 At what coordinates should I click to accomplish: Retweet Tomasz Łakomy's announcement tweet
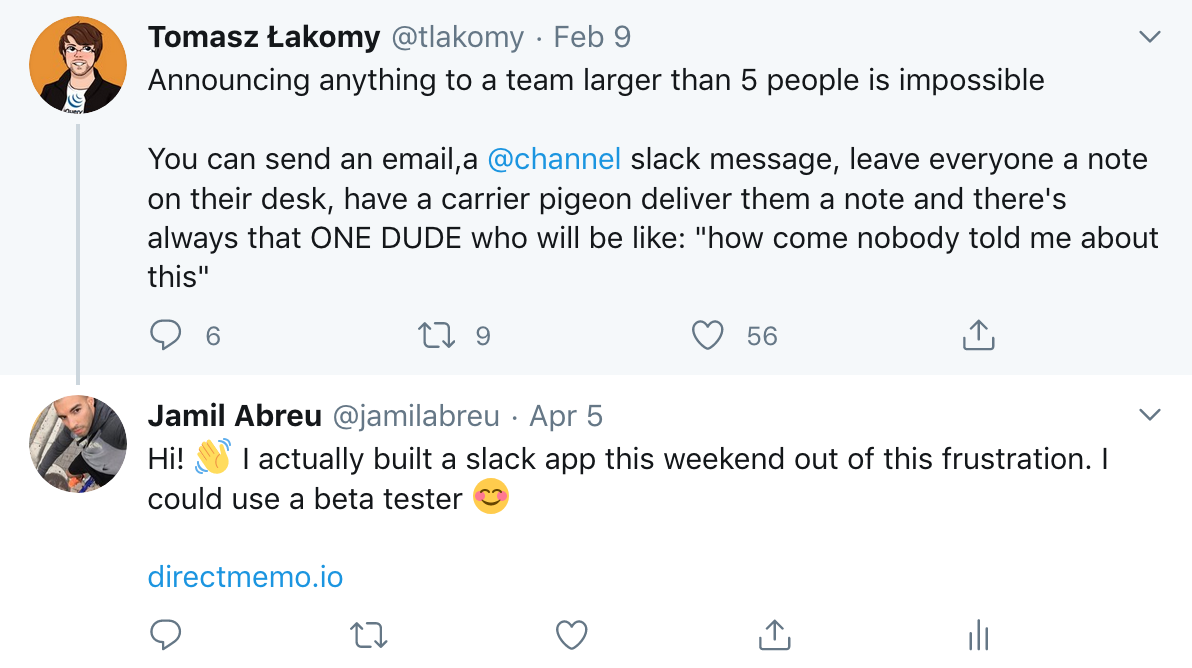point(438,335)
